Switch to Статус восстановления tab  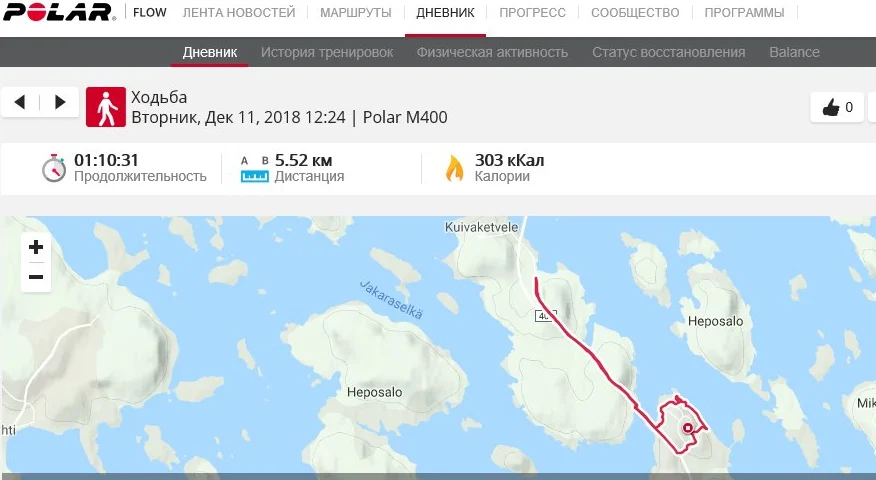[x=669, y=52]
